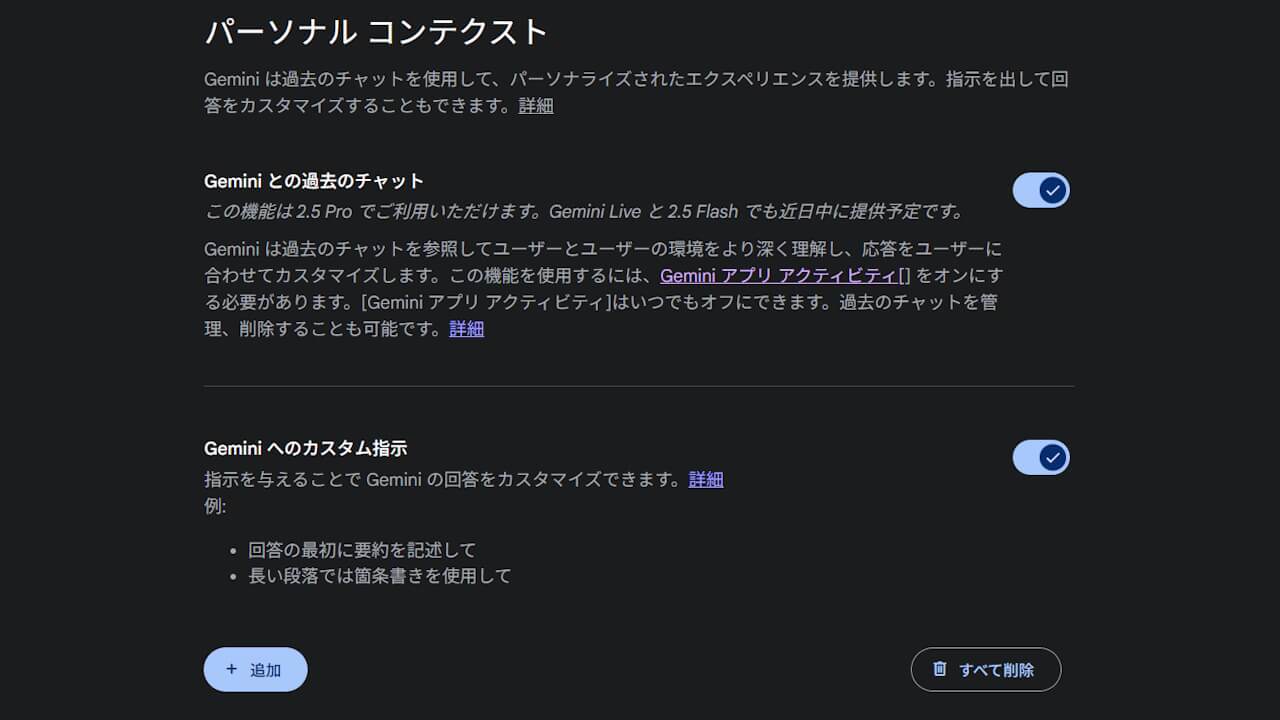
Task: Click the plus icon on the 追加 button
Action: point(232,669)
